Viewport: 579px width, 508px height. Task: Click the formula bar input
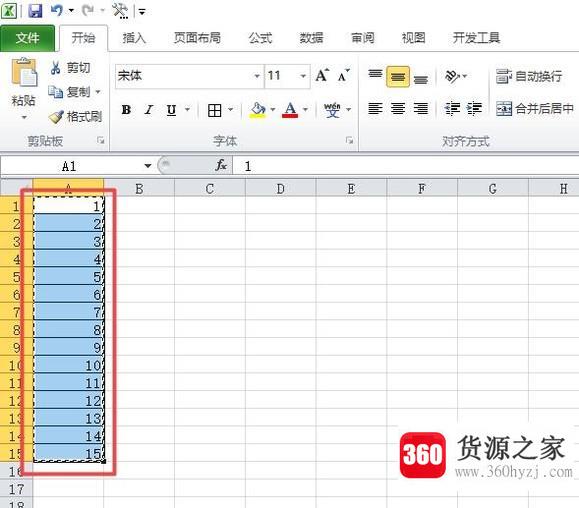click(x=405, y=166)
